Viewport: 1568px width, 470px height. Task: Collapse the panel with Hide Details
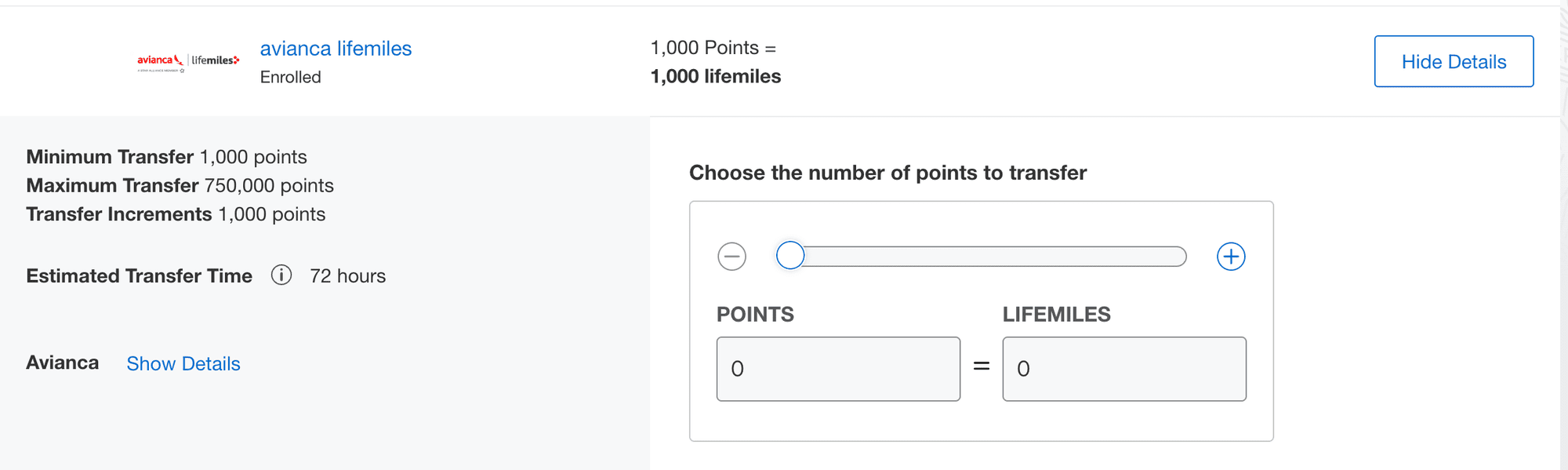pos(1454,61)
